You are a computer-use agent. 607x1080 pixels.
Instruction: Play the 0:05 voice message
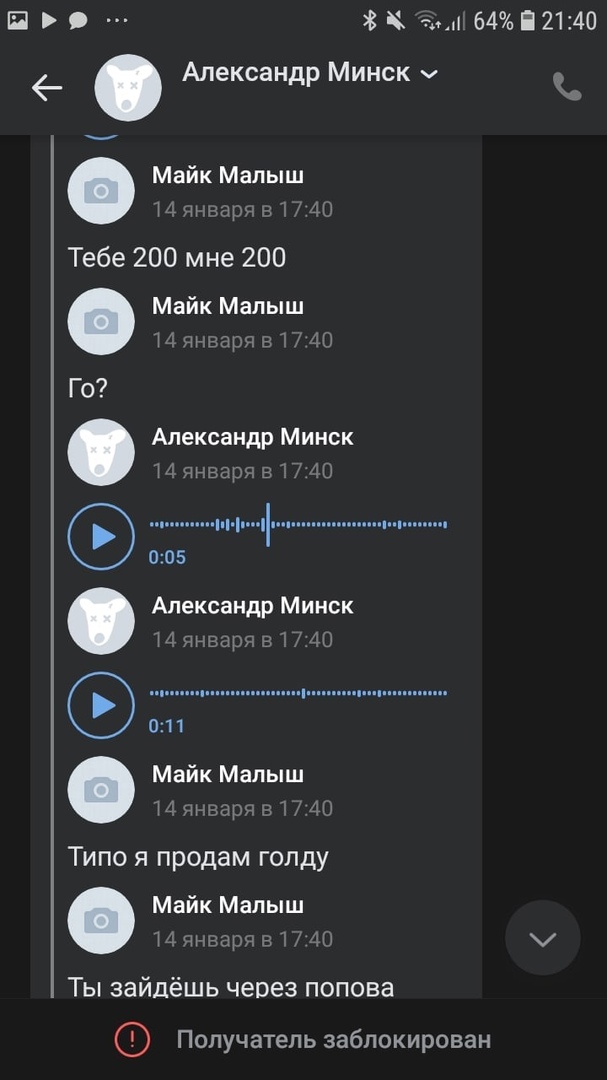(101, 537)
